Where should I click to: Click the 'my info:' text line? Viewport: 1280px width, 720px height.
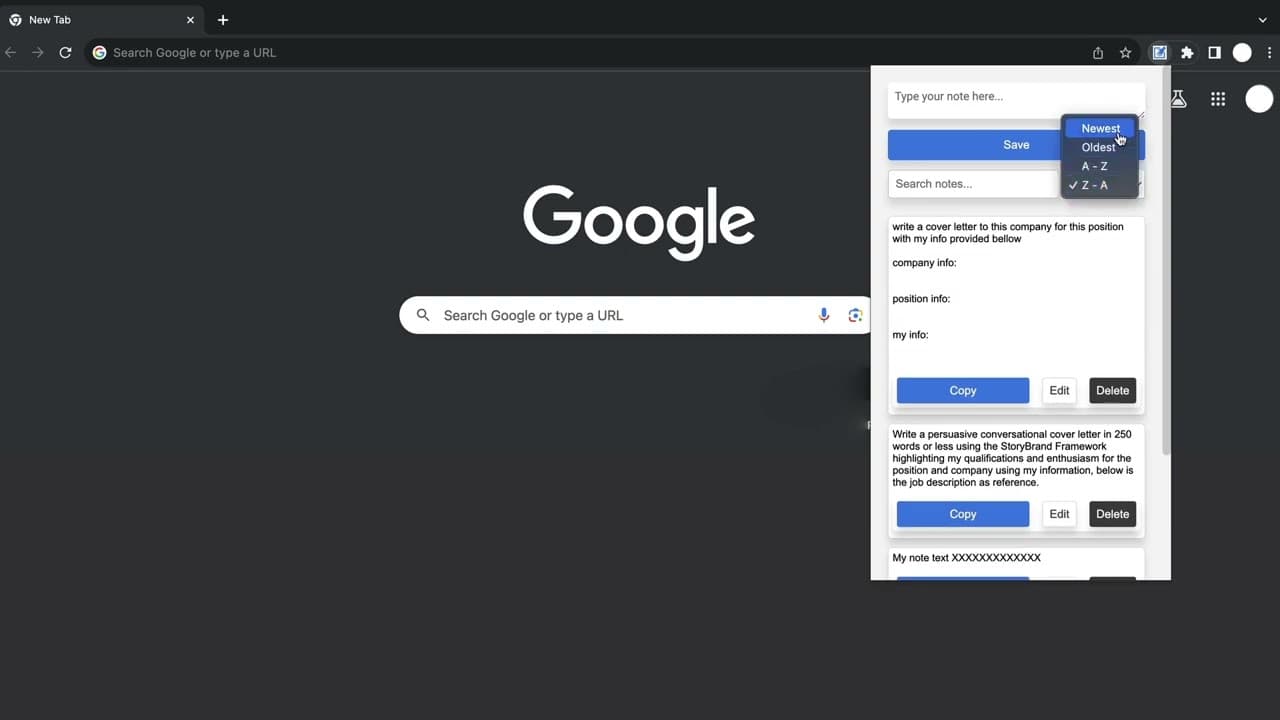[x=910, y=335]
